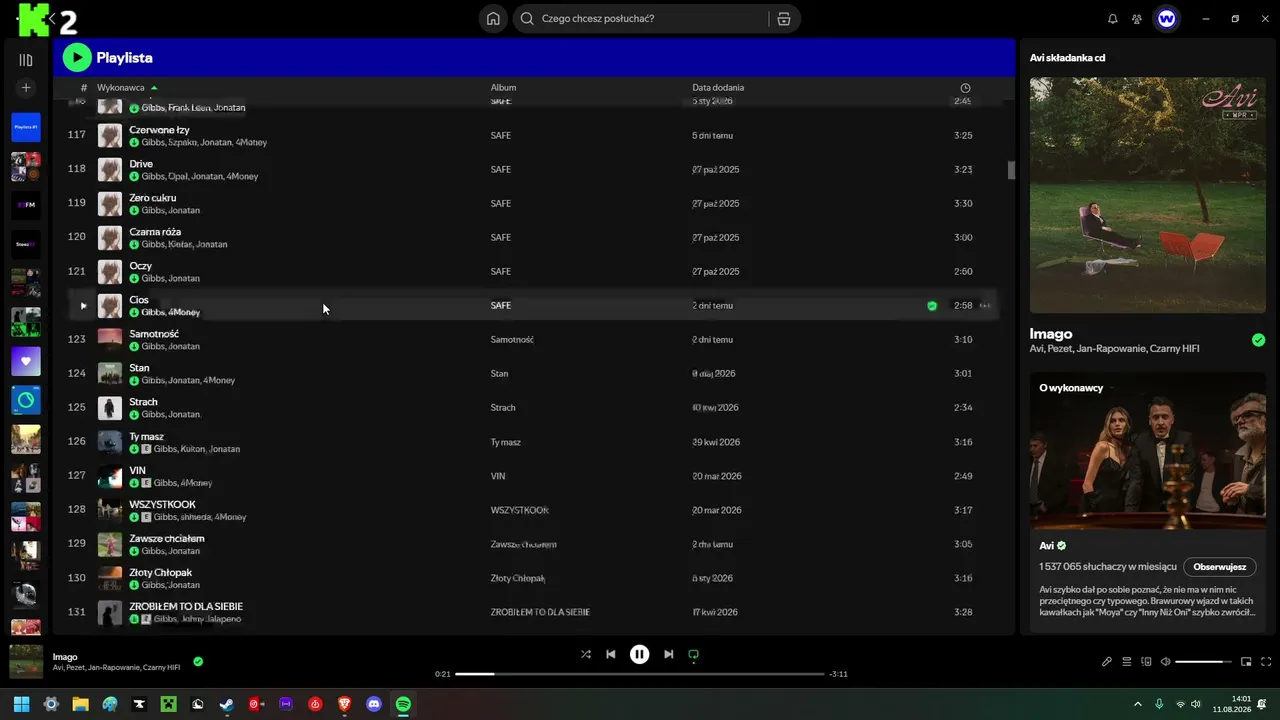This screenshot has height=720, width=1280.
Task: Pause the current song
Action: [639, 654]
